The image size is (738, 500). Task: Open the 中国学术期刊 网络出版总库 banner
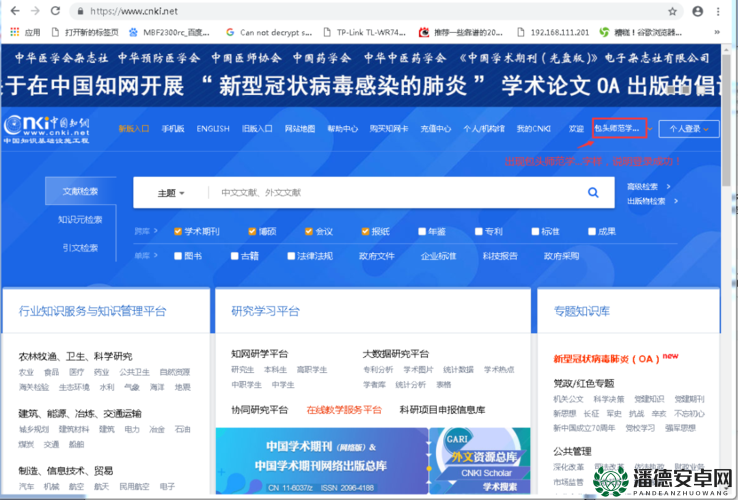point(321,460)
